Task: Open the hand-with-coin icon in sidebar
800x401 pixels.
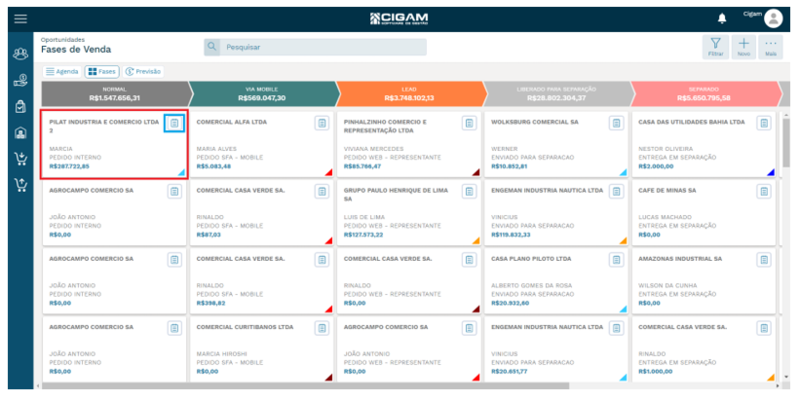Action: click(x=20, y=80)
